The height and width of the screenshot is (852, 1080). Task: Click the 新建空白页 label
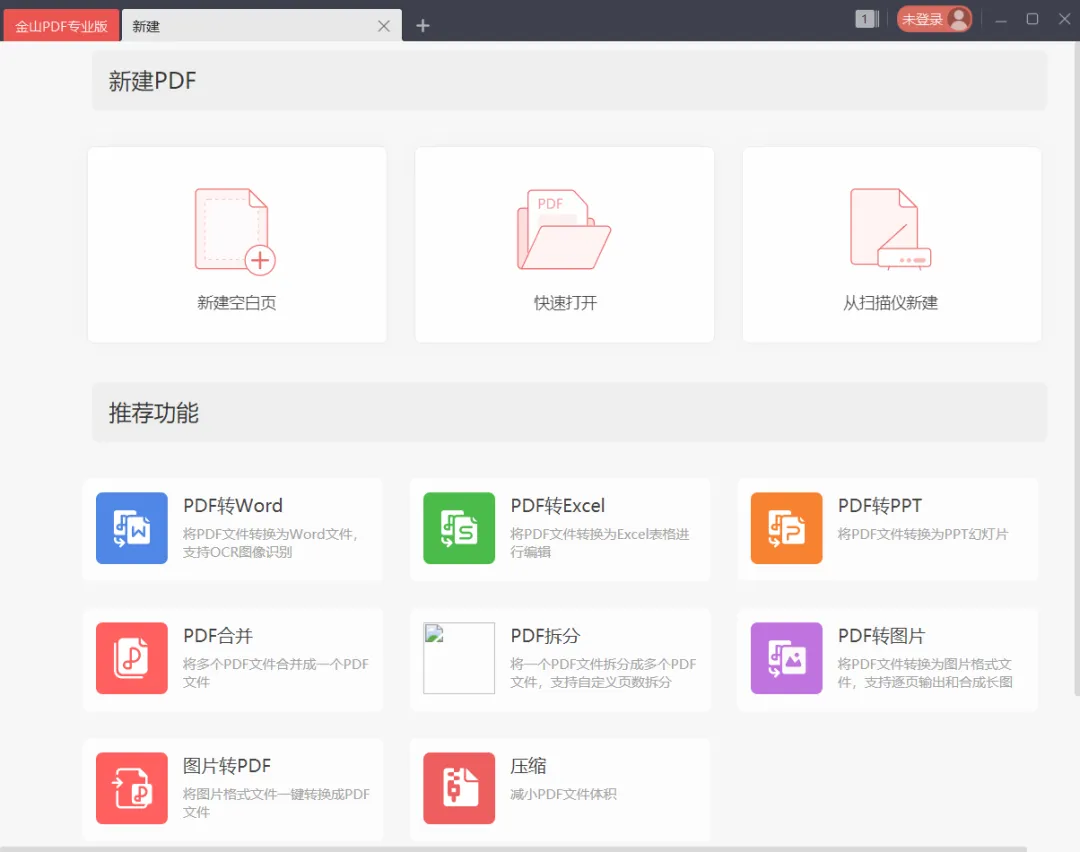(x=236, y=302)
